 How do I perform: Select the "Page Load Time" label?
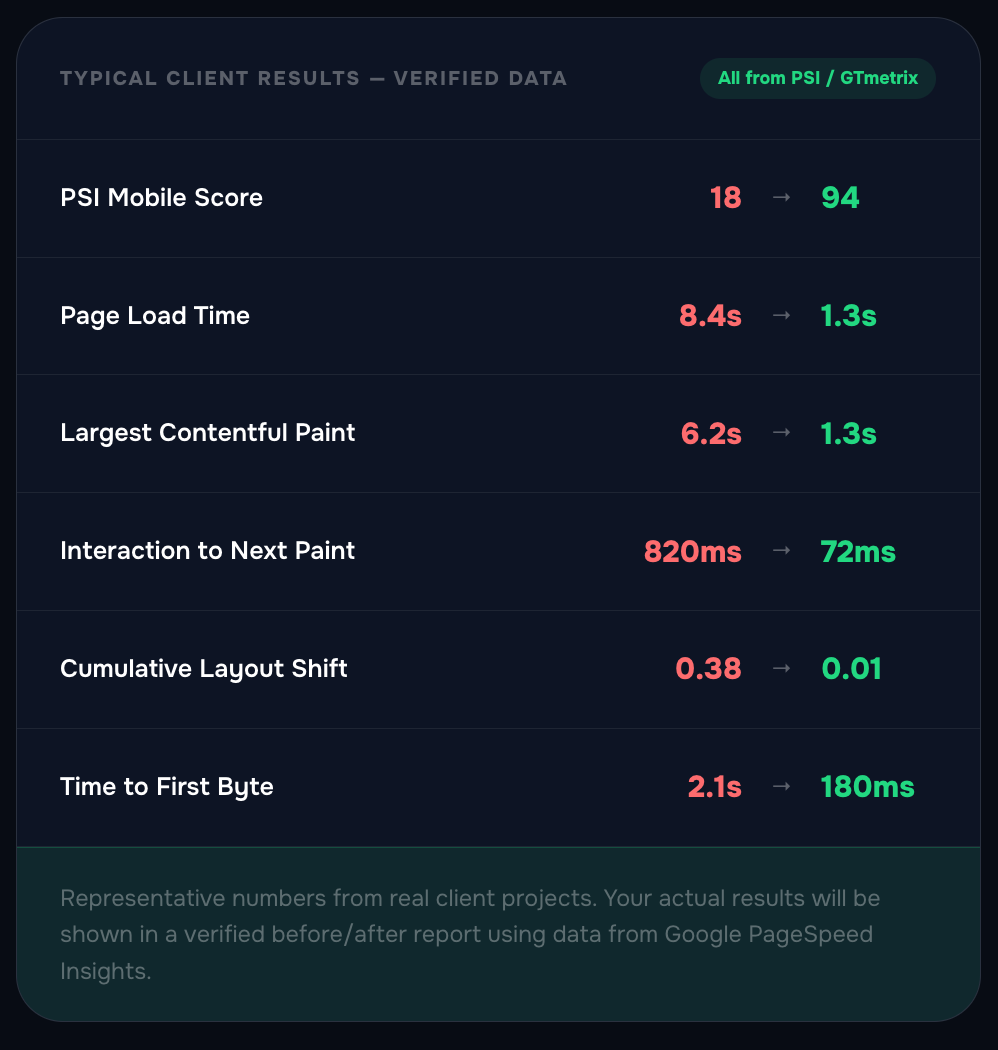pos(155,316)
